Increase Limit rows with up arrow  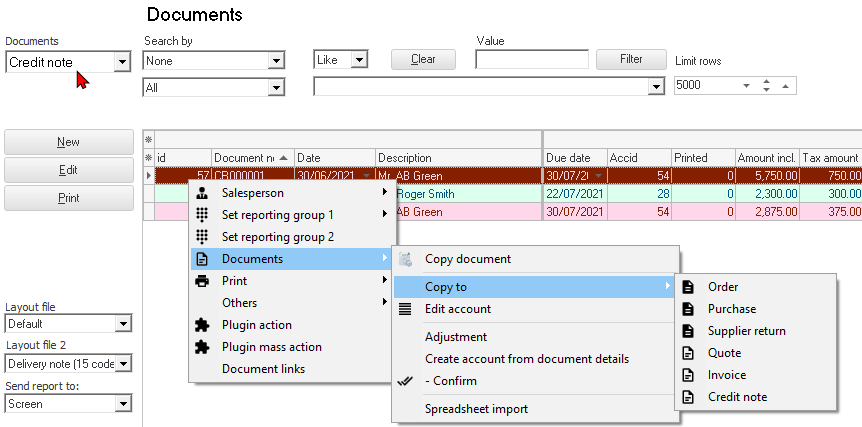[x=766, y=81]
